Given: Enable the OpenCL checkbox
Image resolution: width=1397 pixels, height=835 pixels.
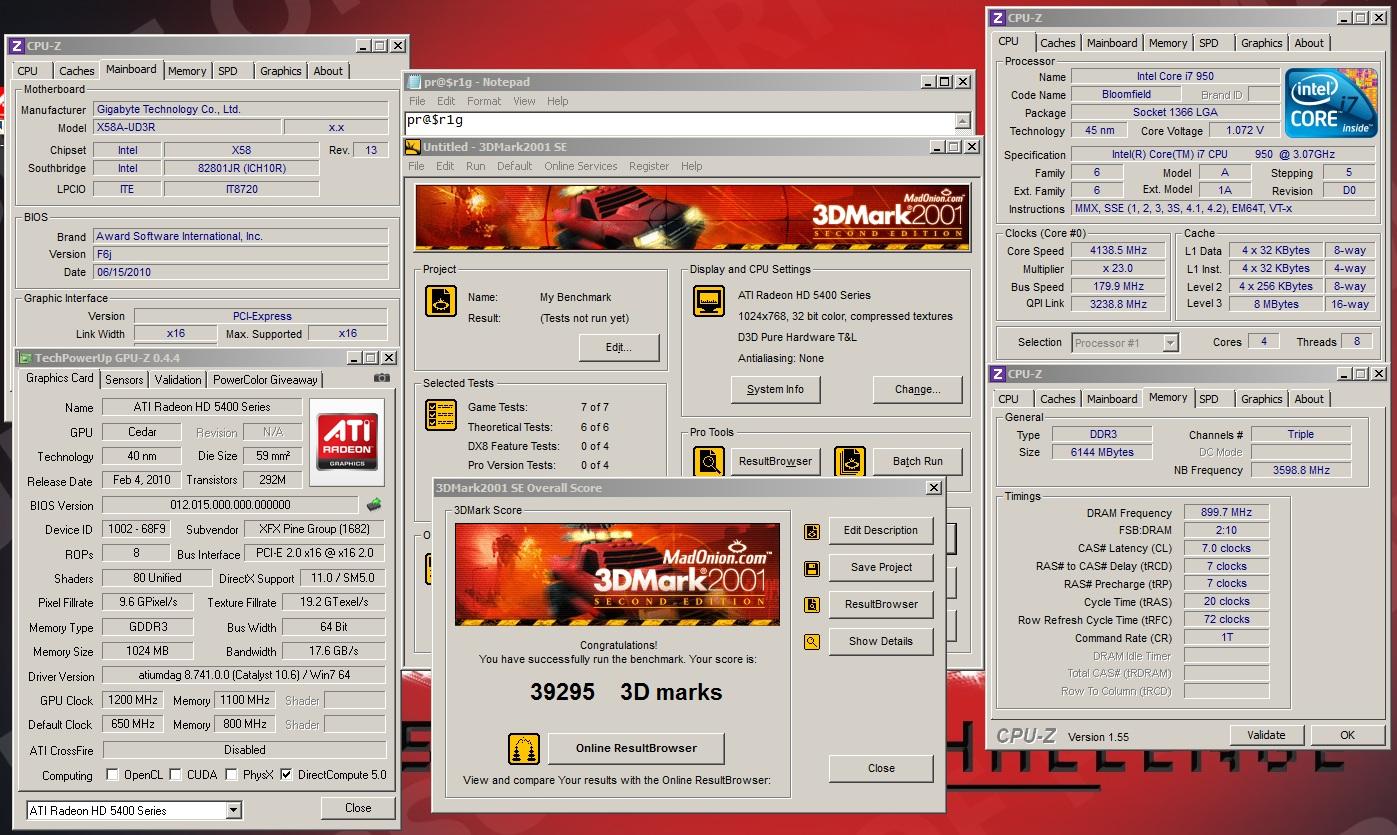Looking at the screenshot, I should point(112,774).
